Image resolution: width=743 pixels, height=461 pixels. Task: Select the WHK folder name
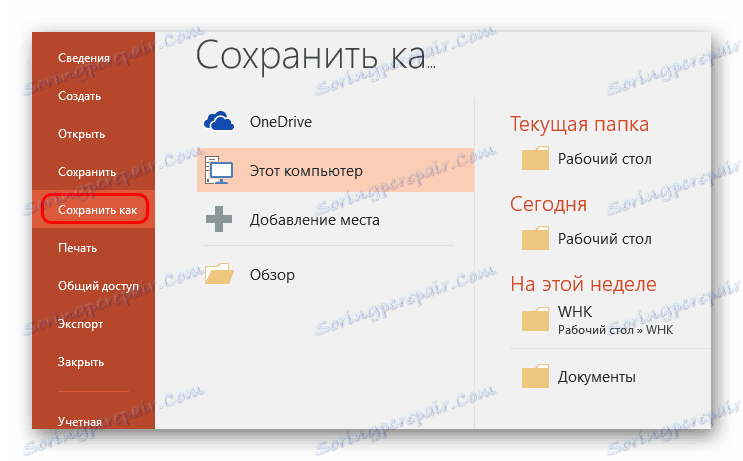point(575,312)
